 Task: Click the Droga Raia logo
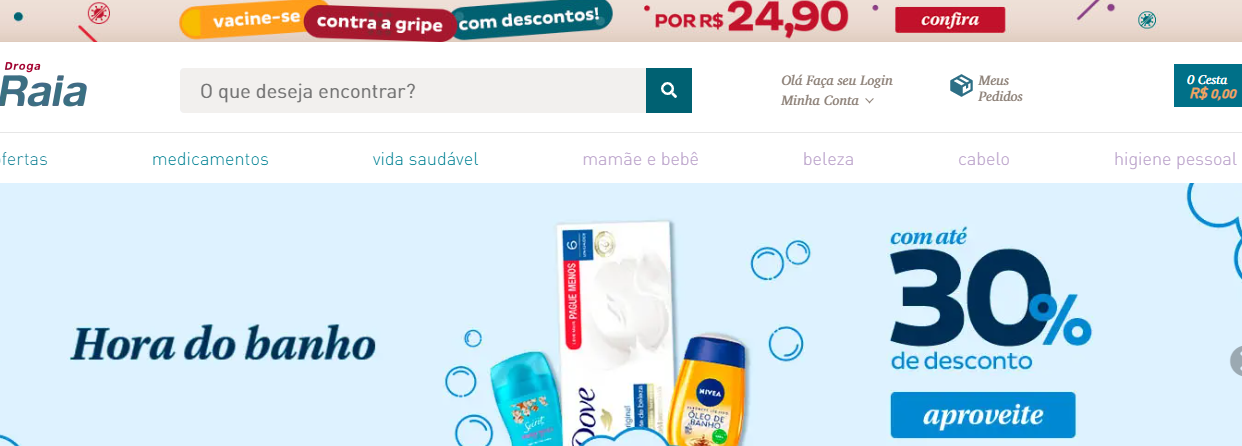43,84
